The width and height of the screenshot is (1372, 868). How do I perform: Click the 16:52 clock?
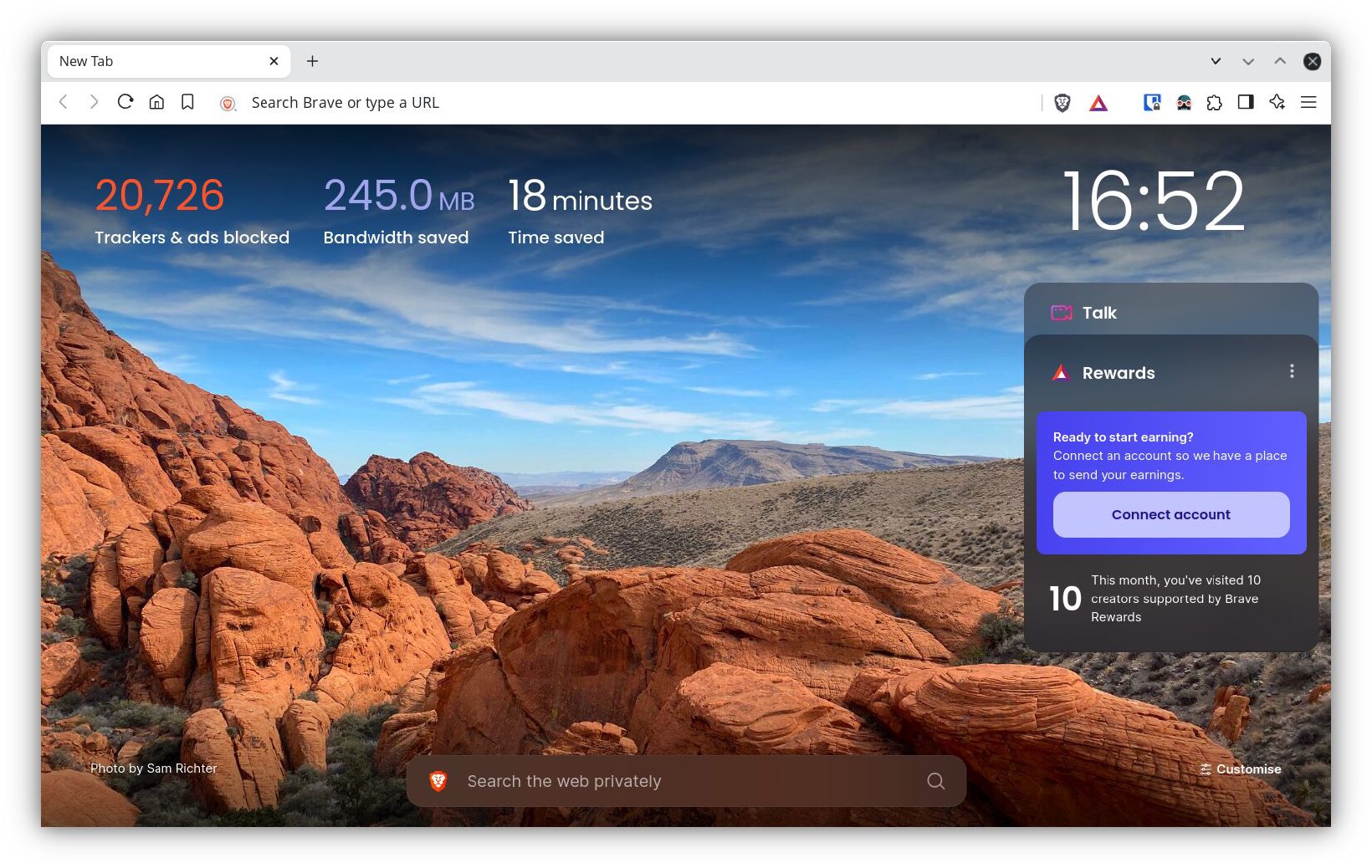click(1154, 202)
